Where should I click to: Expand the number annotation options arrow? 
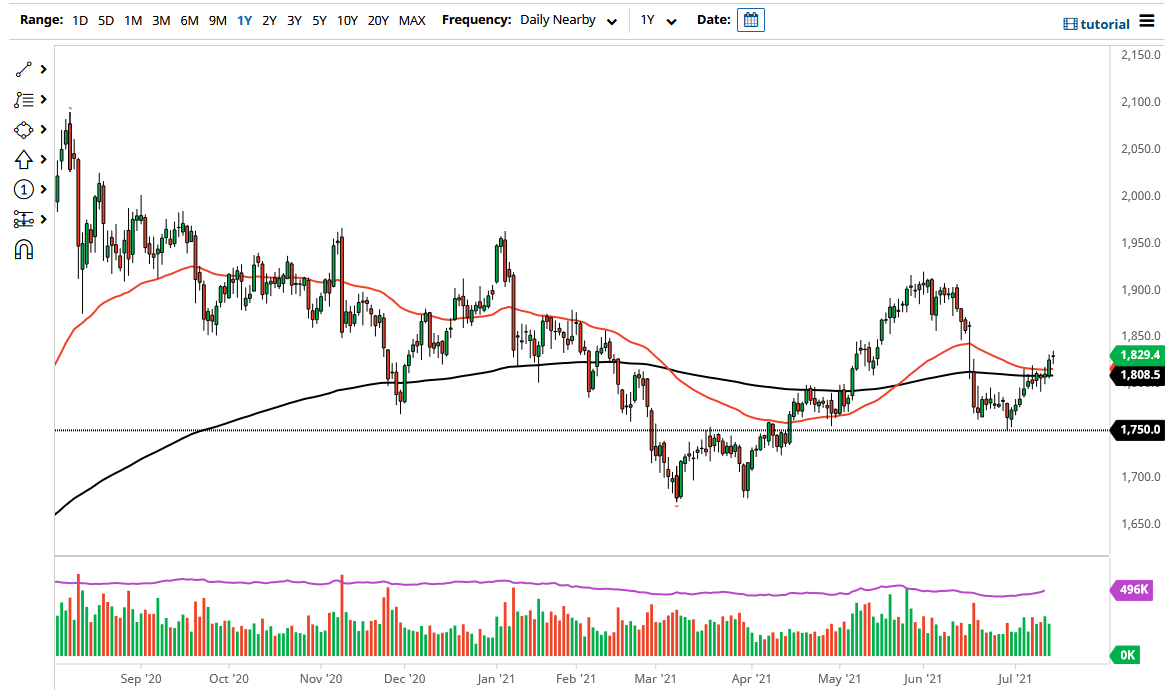pyautogui.click(x=43, y=189)
